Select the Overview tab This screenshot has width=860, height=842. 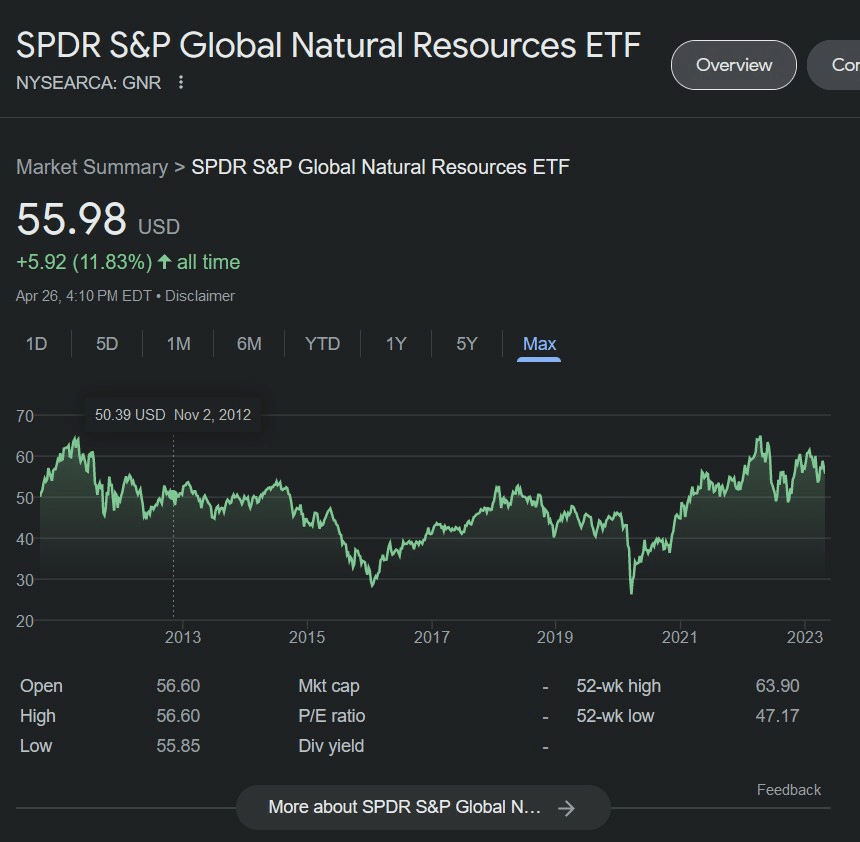734,65
